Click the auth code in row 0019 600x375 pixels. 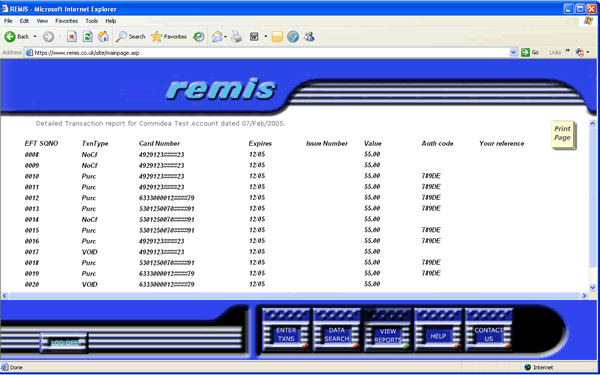pos(431,274)
